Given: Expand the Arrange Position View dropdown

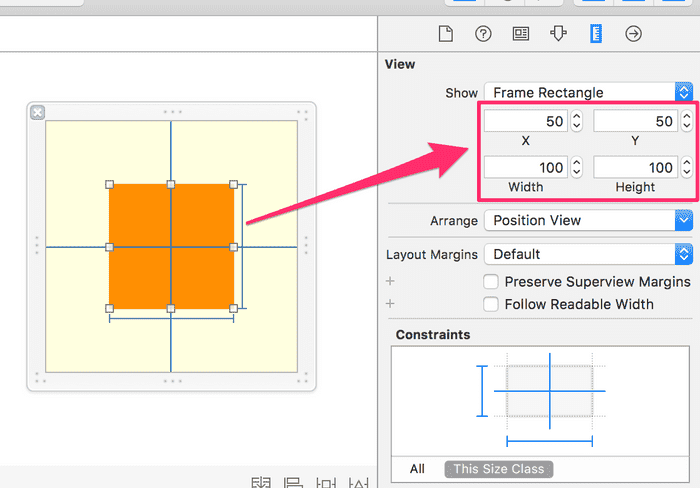Looking at the screenshot, I should pyautogui.click(x=588, y=220).
